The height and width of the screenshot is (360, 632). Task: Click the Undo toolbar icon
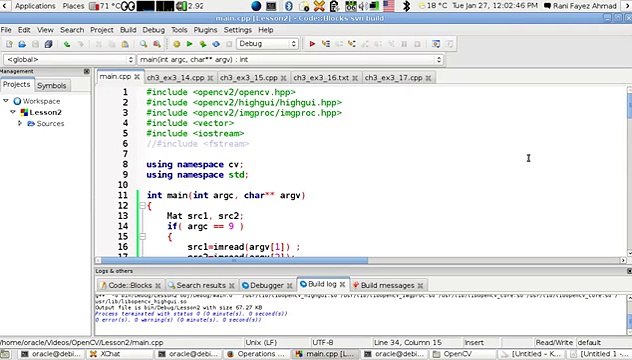[67, 44]
